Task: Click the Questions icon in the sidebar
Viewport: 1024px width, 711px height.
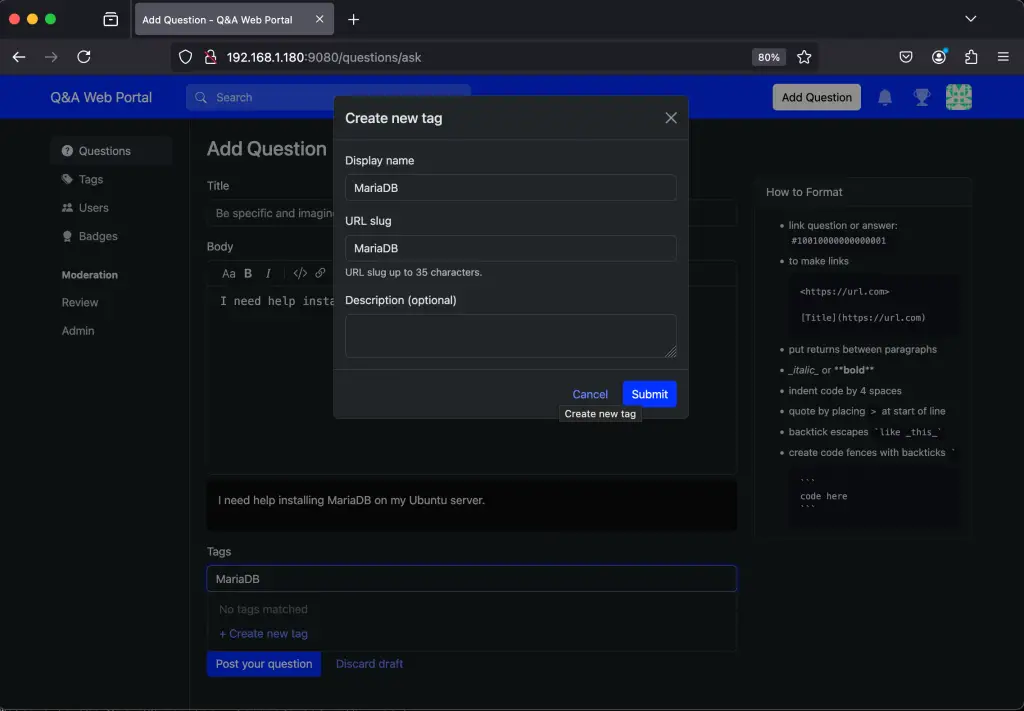Action: click(68, 150)
